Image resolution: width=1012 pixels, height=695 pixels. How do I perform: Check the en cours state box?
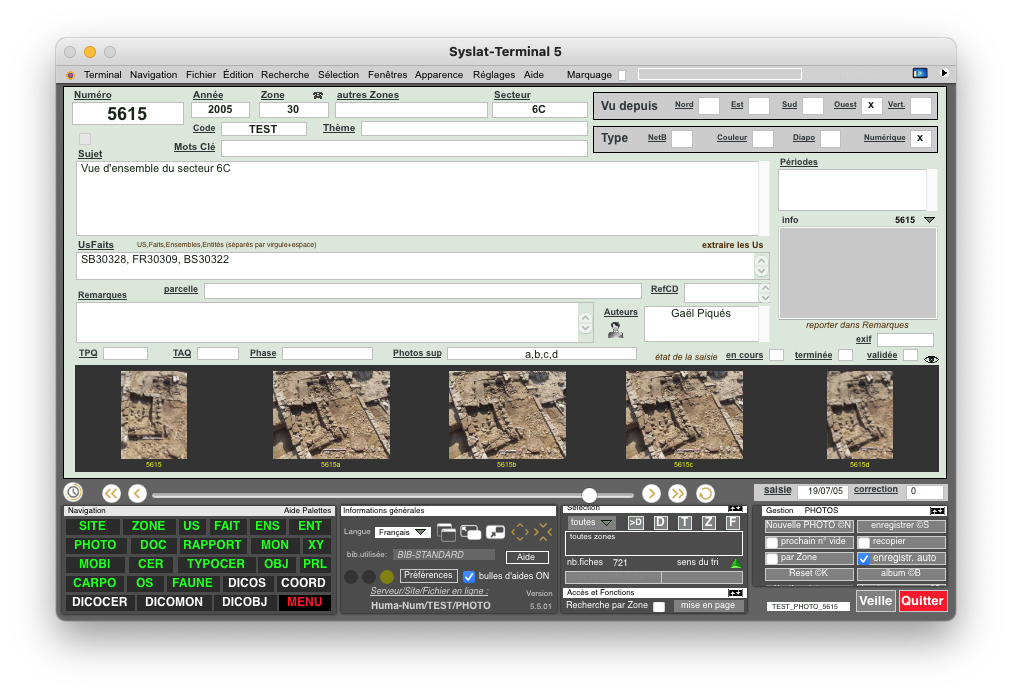coord(776,355)
